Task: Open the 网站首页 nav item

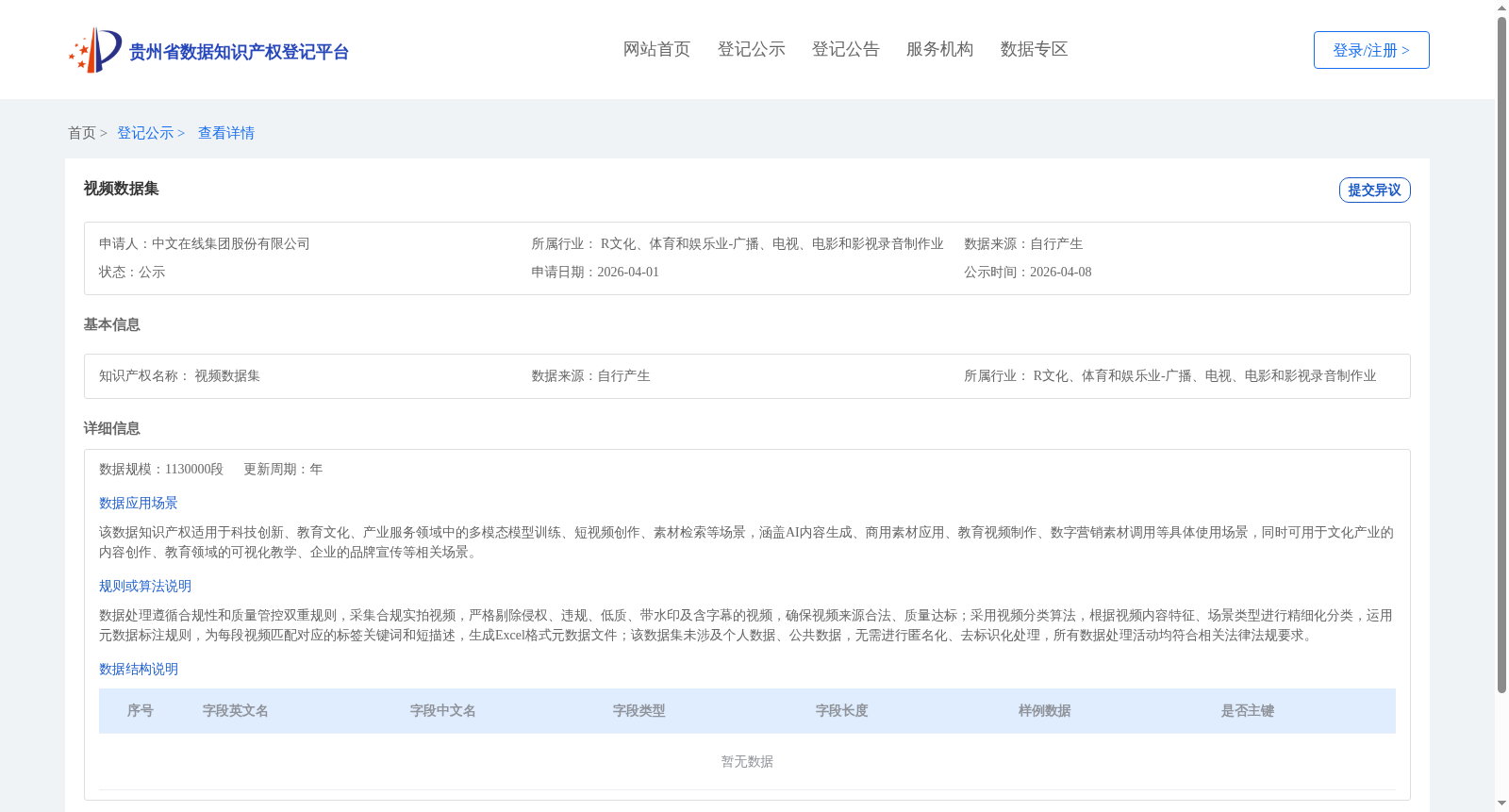Action: click(x=656, y=49)
